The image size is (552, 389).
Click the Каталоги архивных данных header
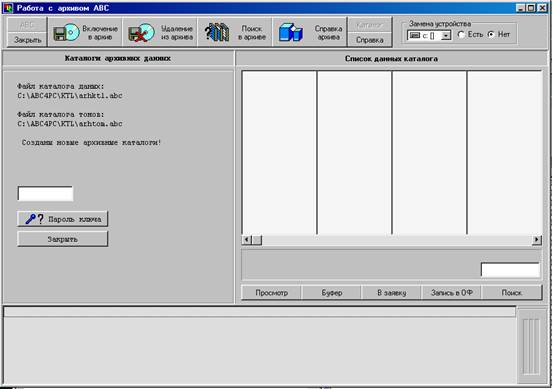tap(118, 58)
